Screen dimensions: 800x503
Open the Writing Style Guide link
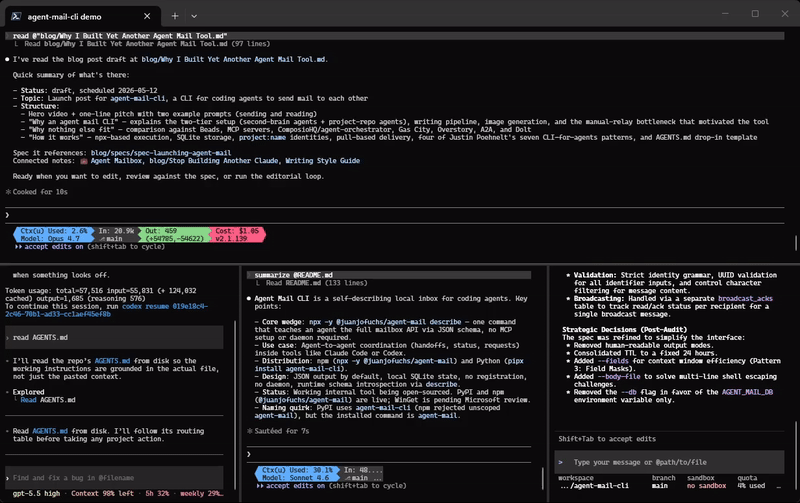click(322, 161)
